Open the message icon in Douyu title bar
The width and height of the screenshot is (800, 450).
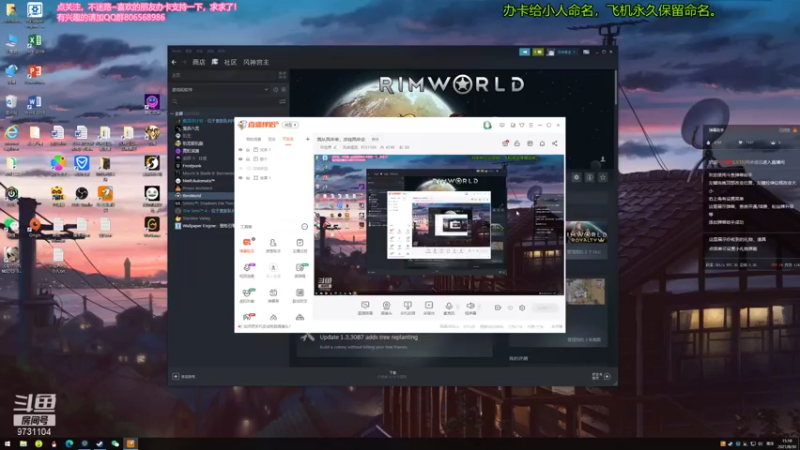(502, 125)
